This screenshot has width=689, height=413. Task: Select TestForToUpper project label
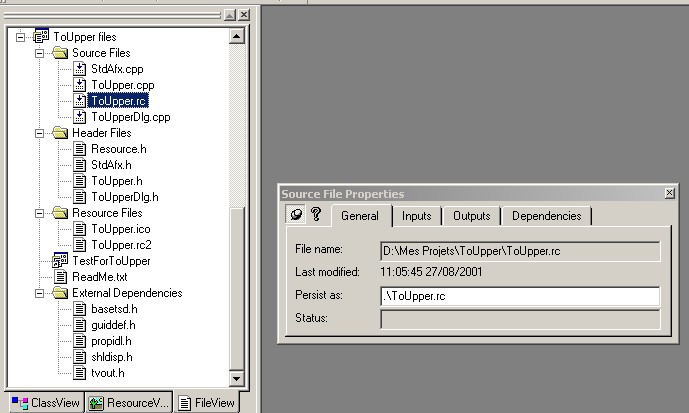(x=111, y=261)
